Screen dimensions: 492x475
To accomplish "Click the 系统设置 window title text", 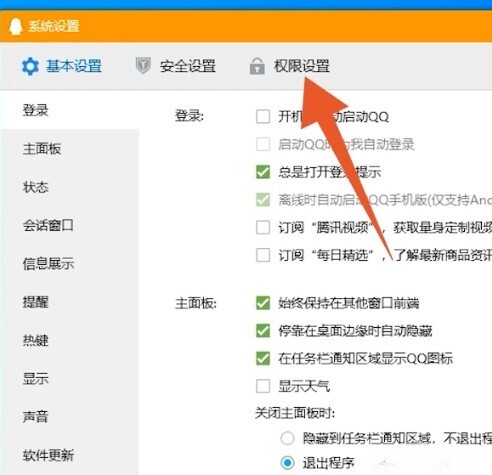I will pyautogui.click(x=54, y=26).
